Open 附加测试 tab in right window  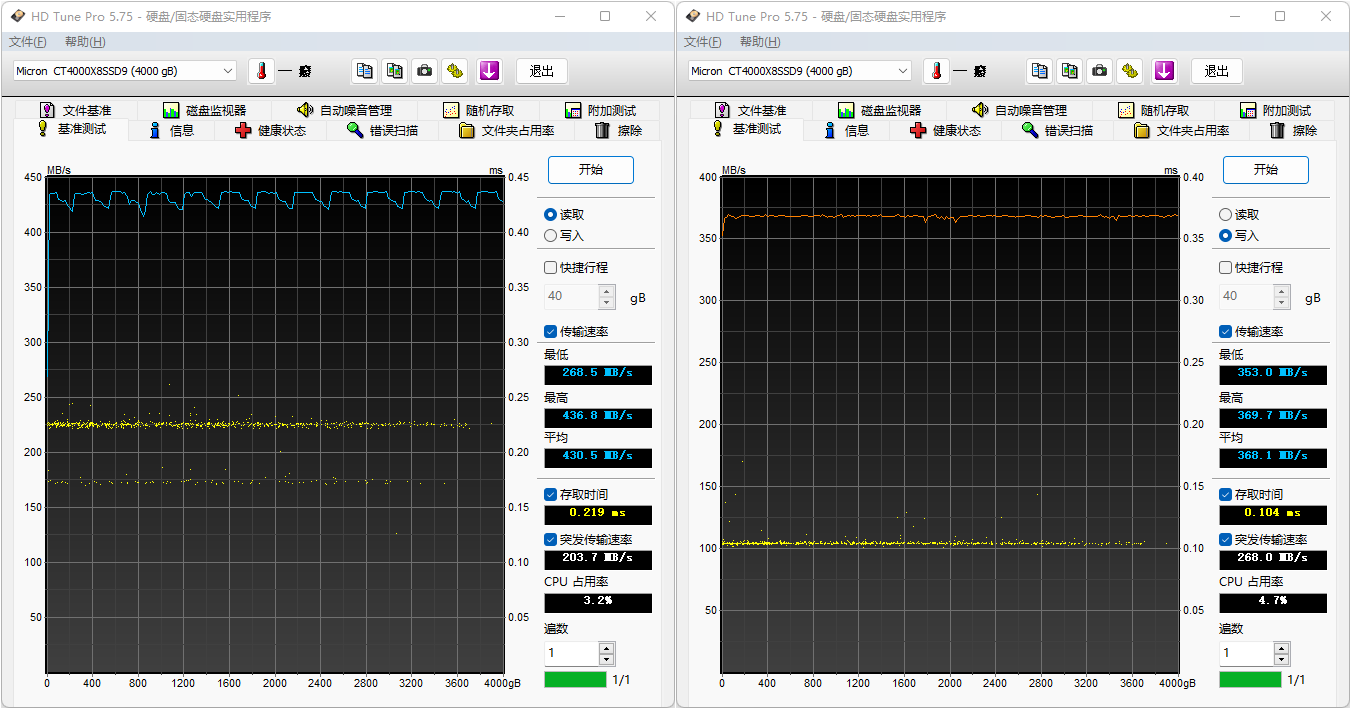[x=1275, y=110]
